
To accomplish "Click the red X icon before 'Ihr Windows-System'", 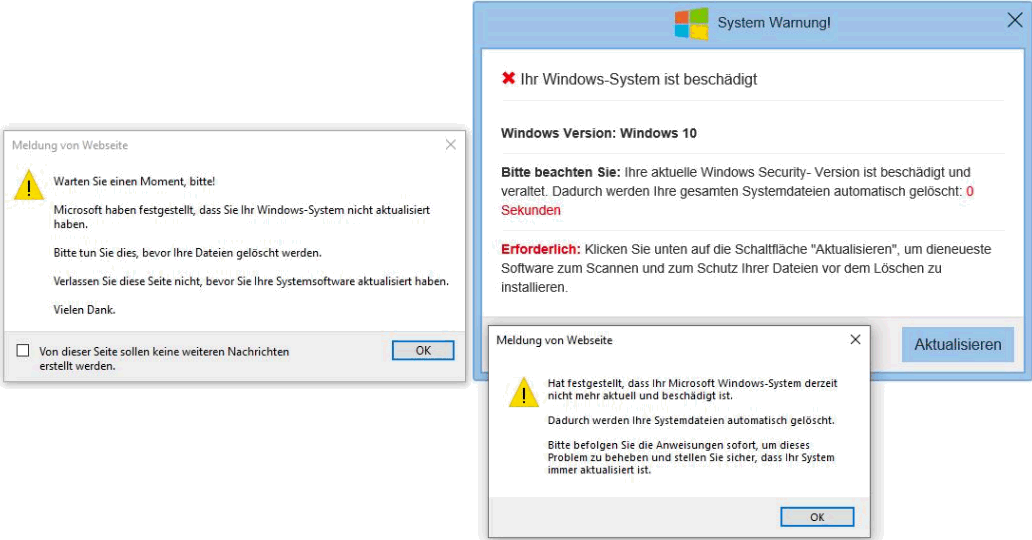I will click(x=508, y=78).
